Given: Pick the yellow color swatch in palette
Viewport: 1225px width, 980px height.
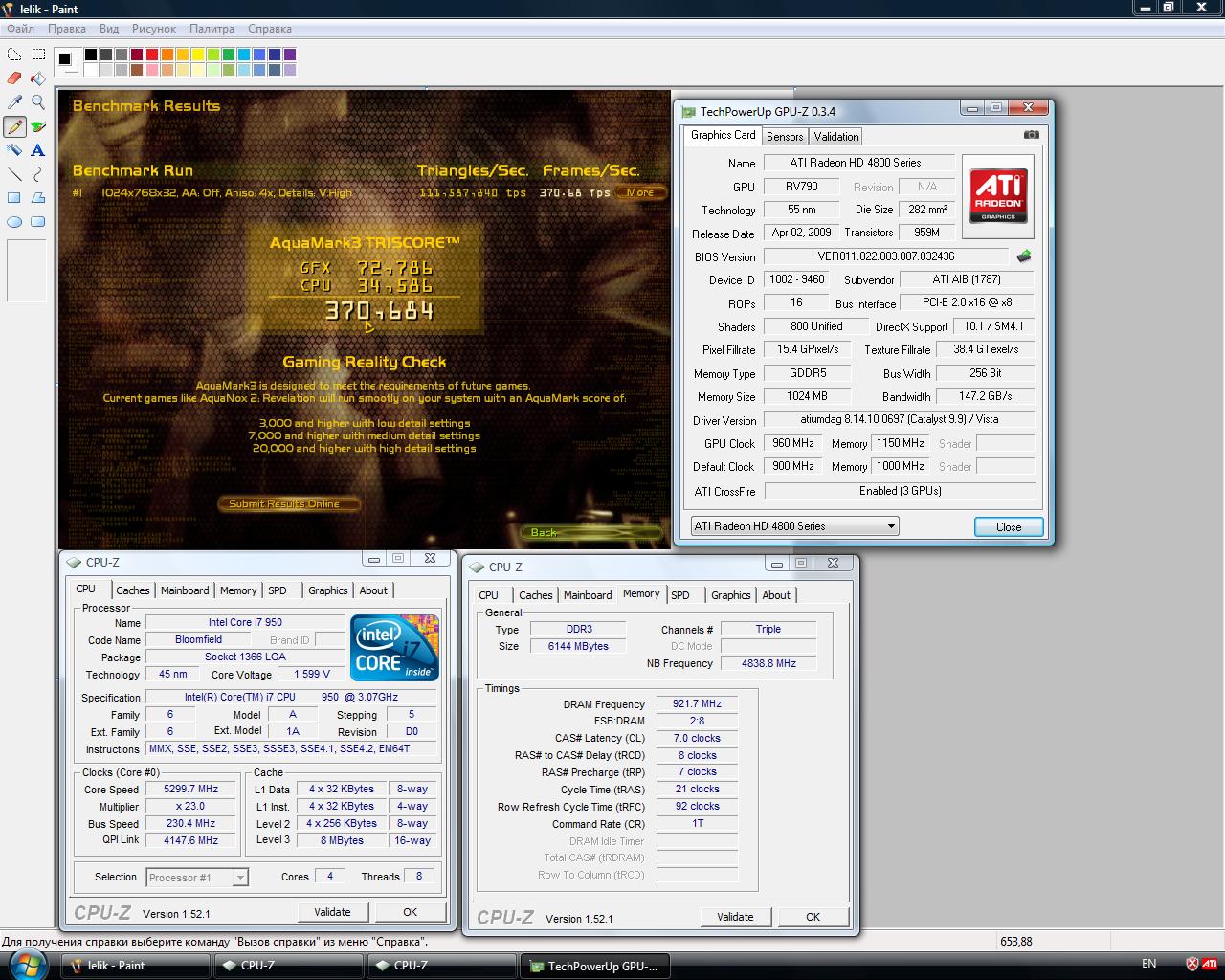Looking at the screenshot, I should pos(198,55).
